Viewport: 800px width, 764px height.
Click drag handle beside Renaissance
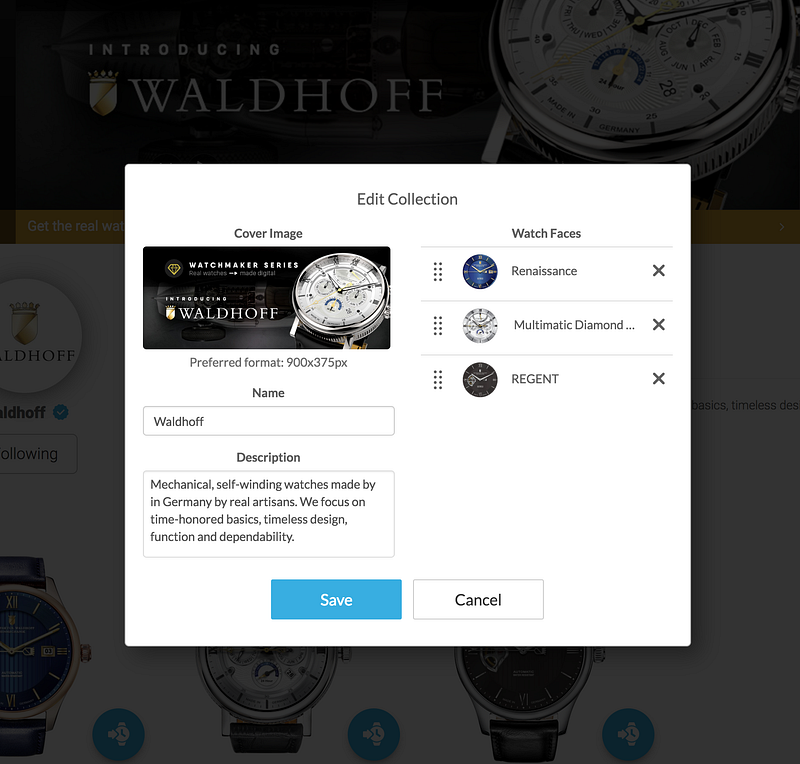[438, 272]
